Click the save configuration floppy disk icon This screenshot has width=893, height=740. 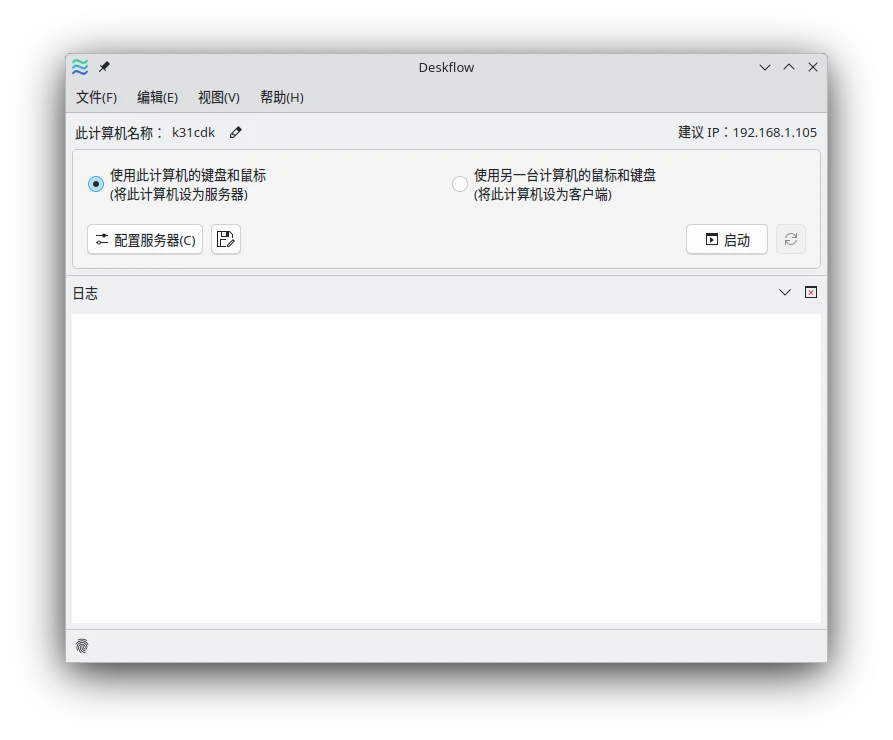[x=226, y=239]
